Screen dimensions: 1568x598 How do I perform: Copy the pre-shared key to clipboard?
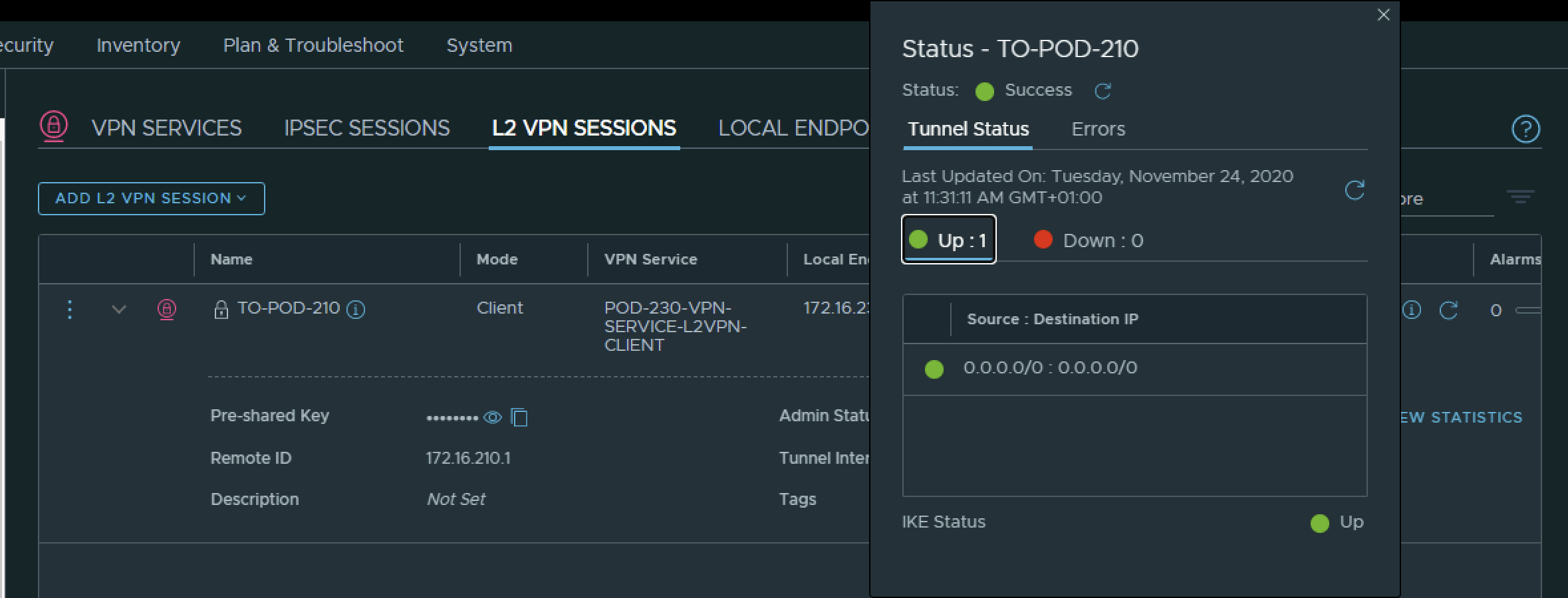[519, 417]
